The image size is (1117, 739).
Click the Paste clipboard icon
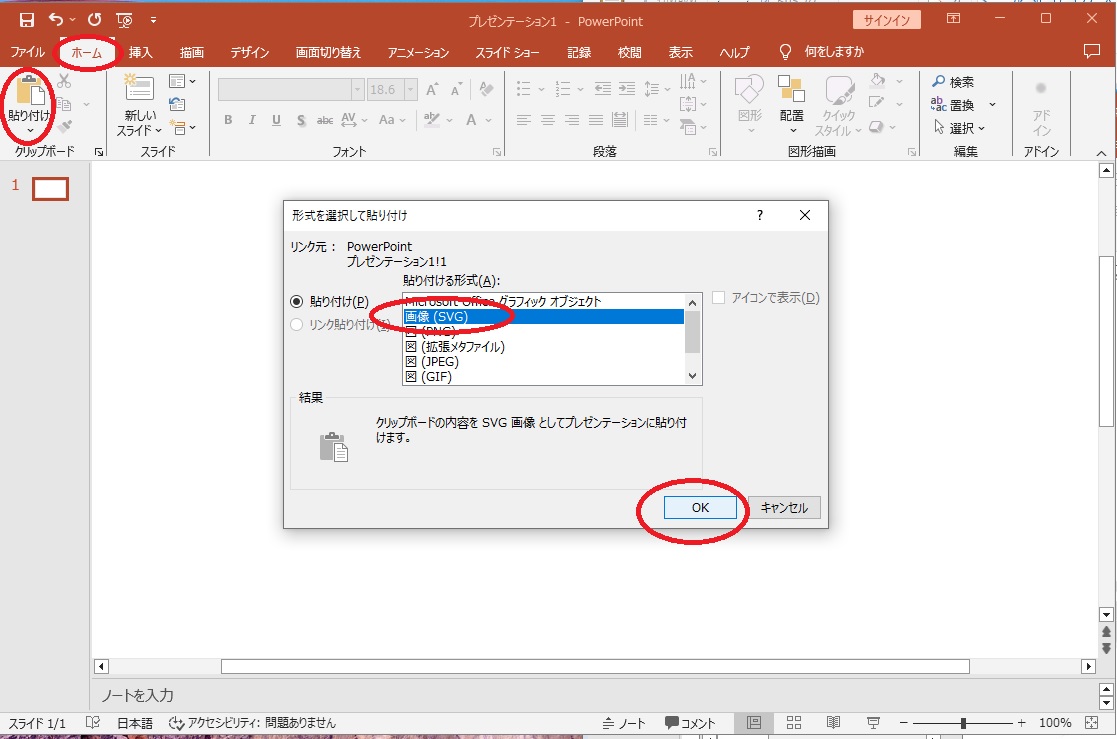pos(29,92)
